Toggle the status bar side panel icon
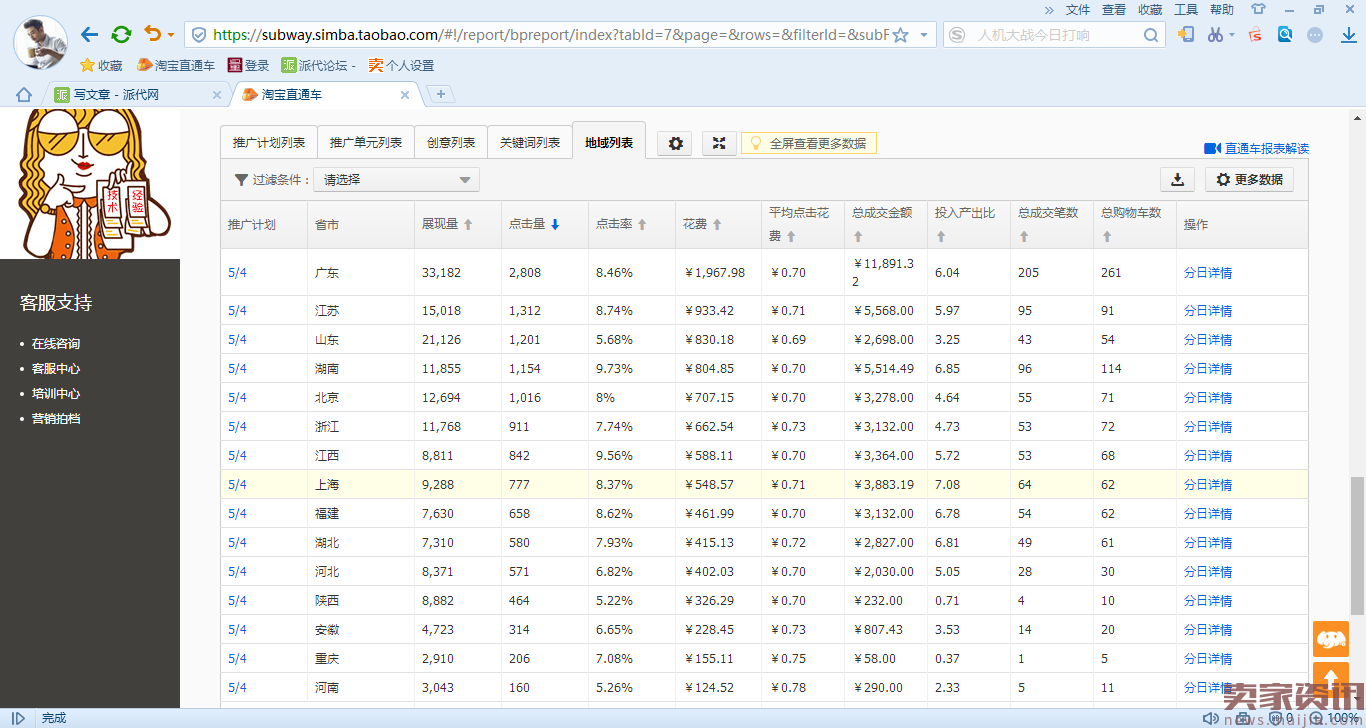The height and width of the screenshot is (728, 1366). 18,718
